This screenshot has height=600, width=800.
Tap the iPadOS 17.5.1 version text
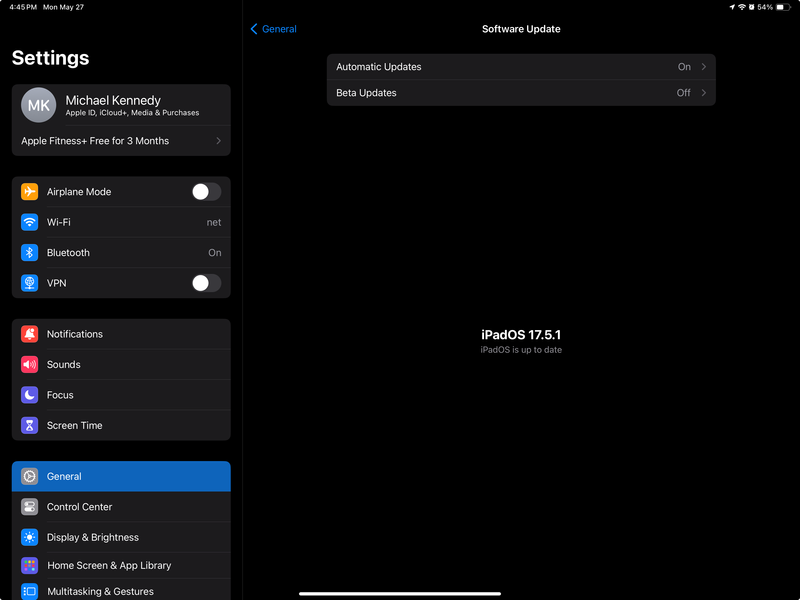(521, 335)
